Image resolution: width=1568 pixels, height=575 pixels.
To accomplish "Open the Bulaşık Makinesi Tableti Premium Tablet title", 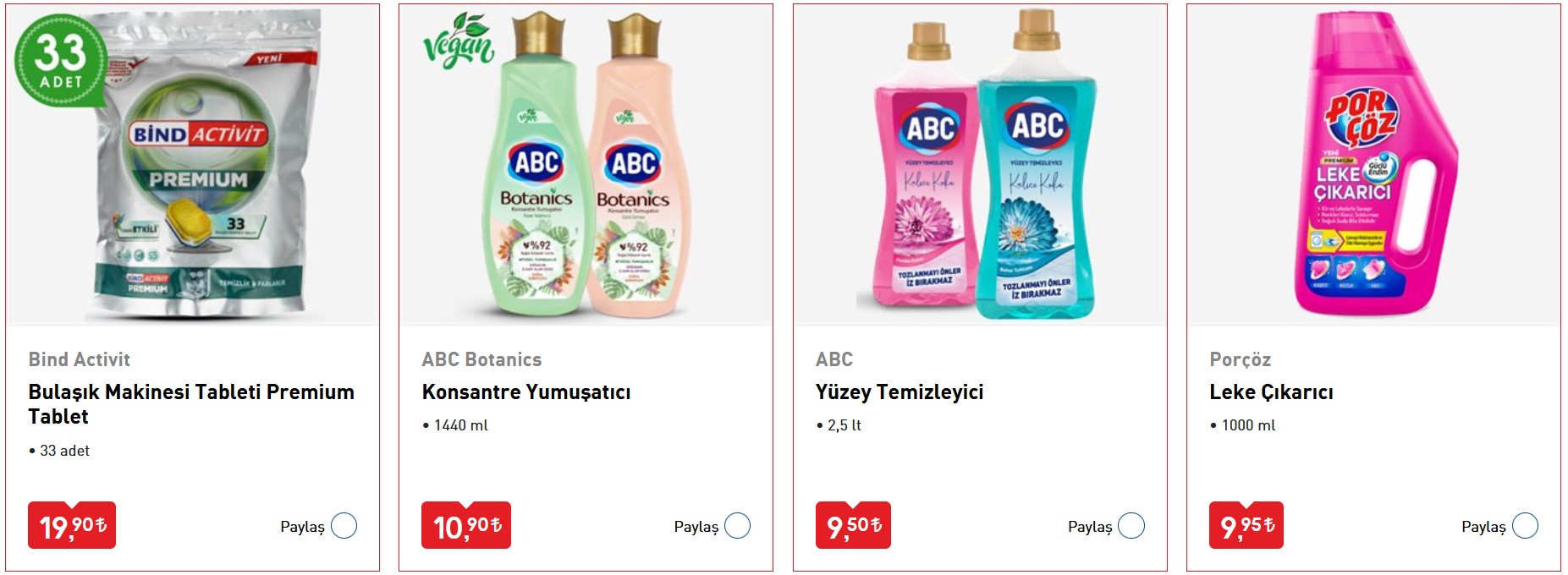I will [191, 404].
